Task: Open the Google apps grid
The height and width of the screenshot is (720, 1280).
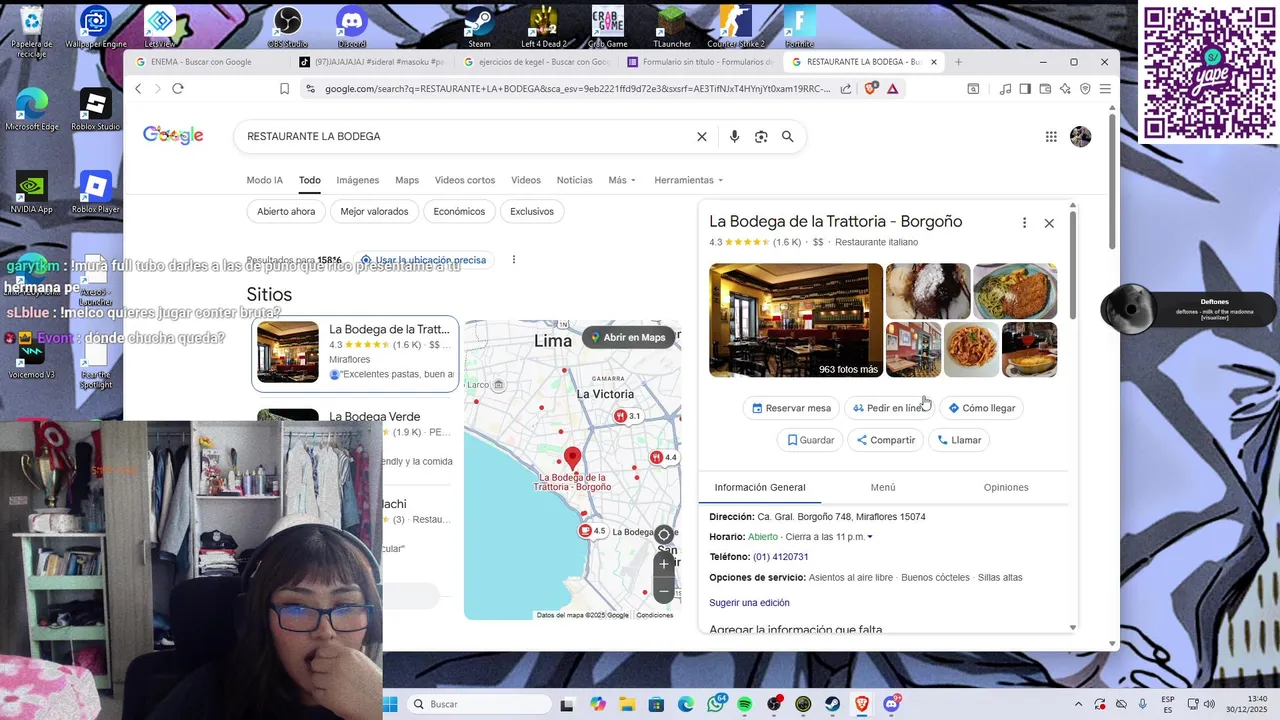Action: point(1051,137)
